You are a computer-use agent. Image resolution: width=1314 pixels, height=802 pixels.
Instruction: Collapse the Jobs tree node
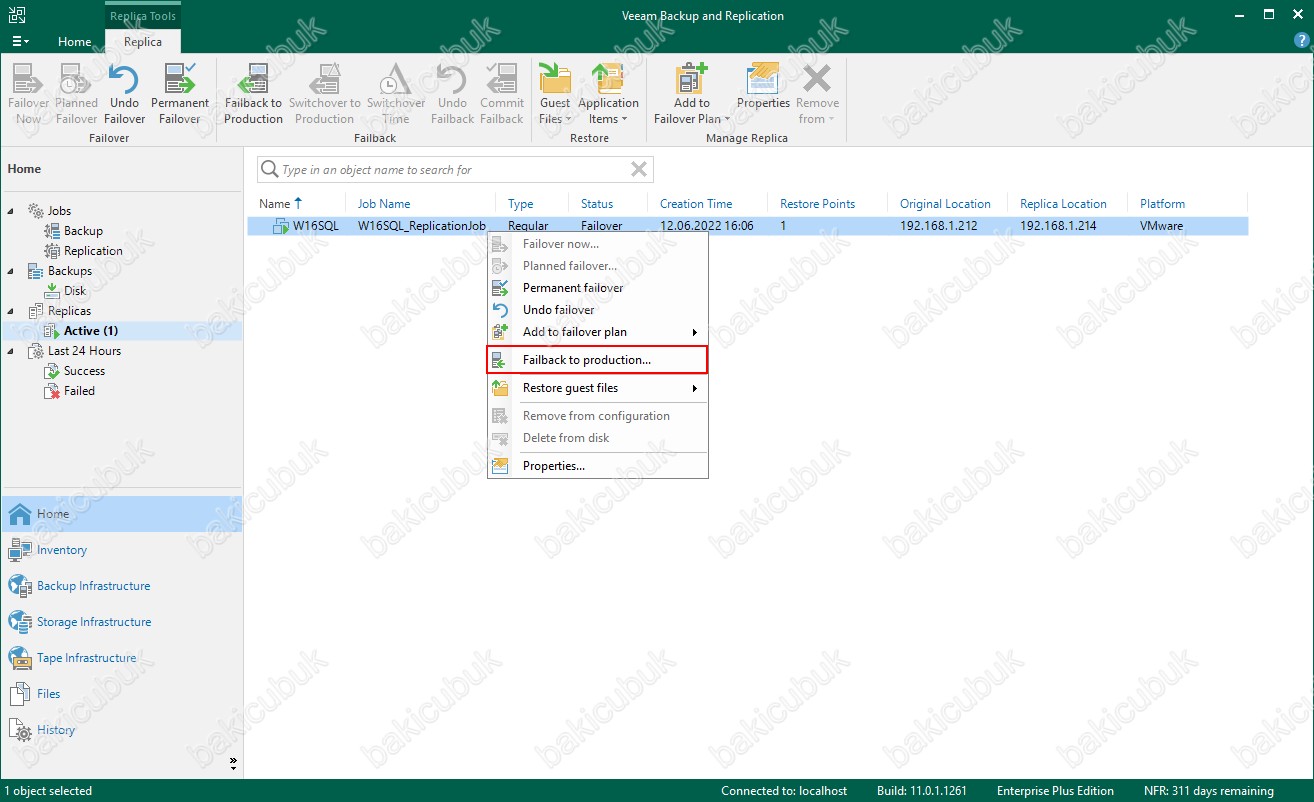coord(12,211)
